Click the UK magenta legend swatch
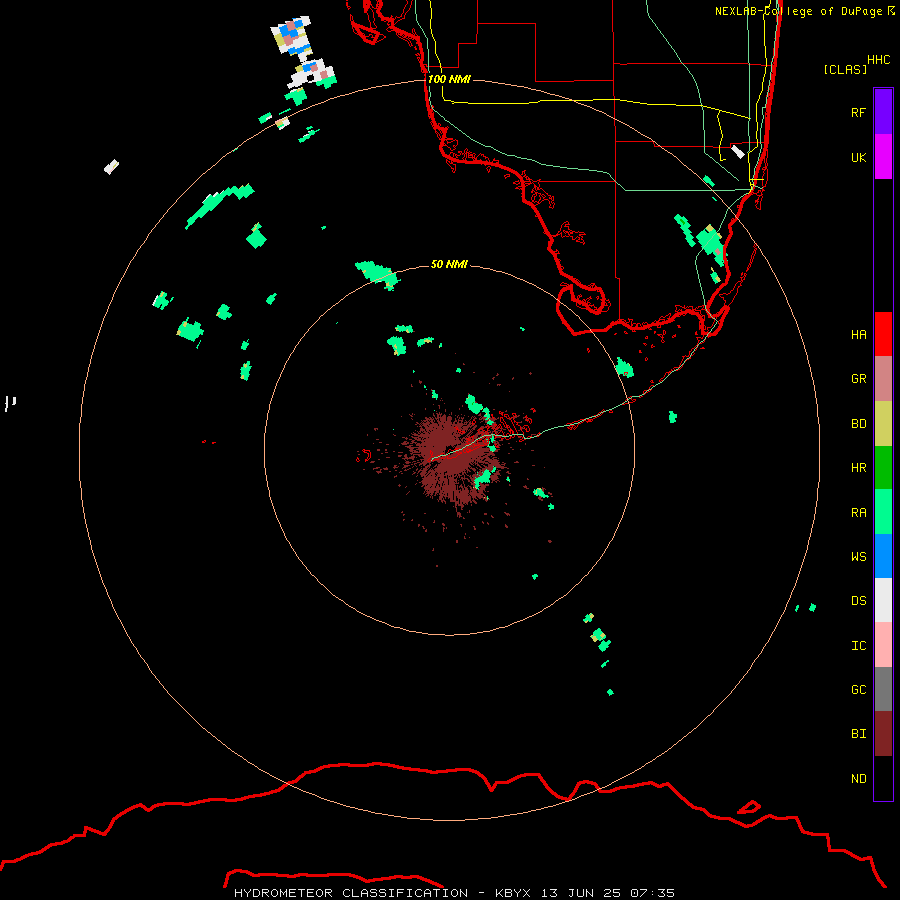This screenshot has height=900, width=900. click(883, 157)
